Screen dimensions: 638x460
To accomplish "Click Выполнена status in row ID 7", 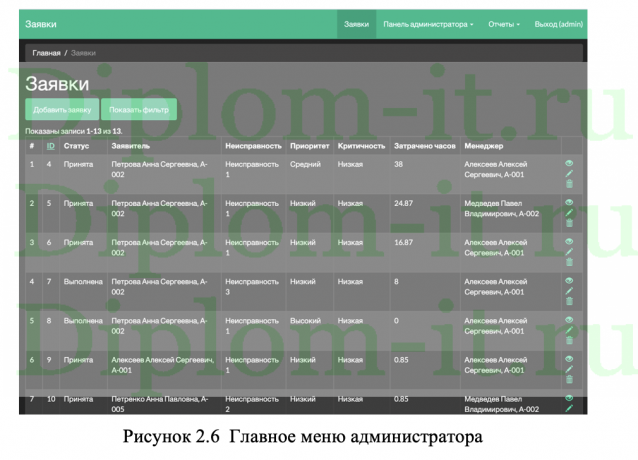I will (83, 281).
